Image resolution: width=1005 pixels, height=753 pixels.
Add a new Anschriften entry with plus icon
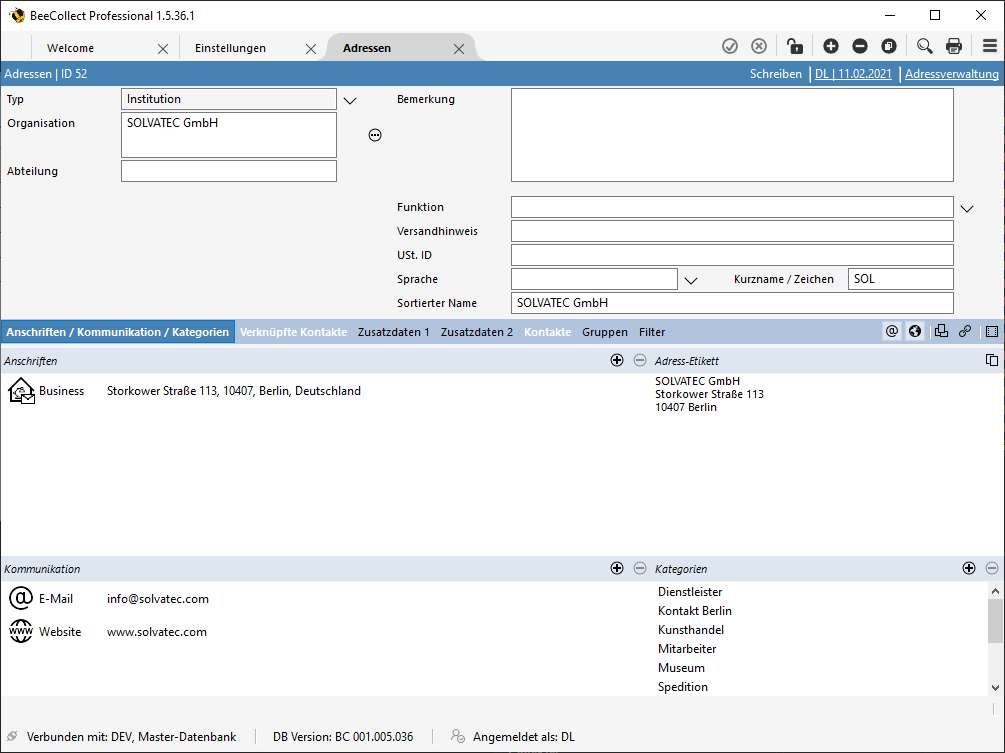(x=617, y=360)
